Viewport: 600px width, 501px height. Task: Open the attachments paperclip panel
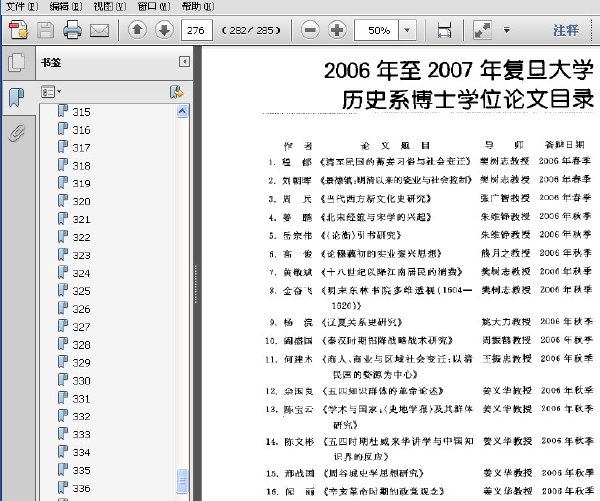click(17, 133)
